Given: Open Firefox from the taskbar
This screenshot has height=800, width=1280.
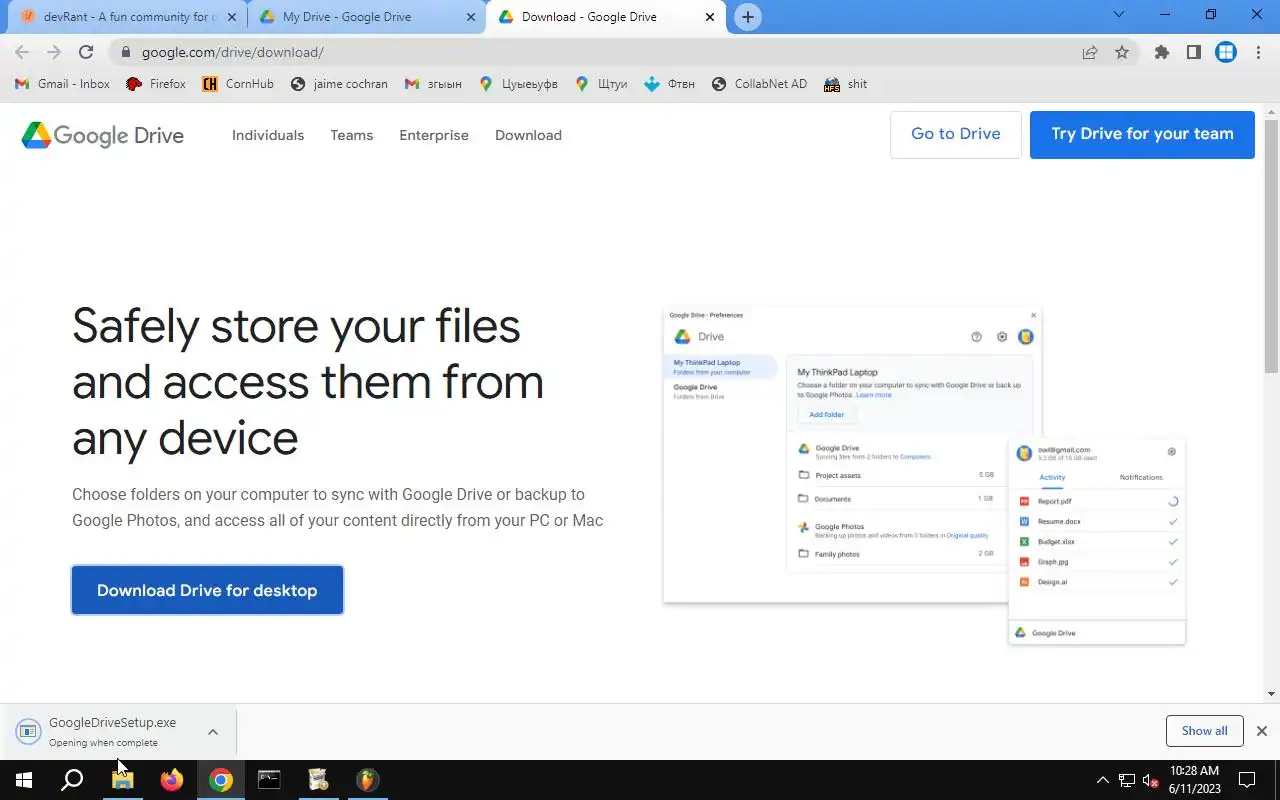Looking at the screenshot, I should (171, 780).
